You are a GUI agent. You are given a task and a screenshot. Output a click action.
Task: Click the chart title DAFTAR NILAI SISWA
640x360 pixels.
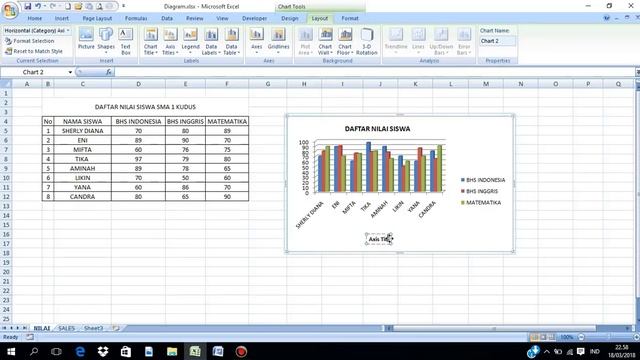pyautogui.click(x=378, y=129)
